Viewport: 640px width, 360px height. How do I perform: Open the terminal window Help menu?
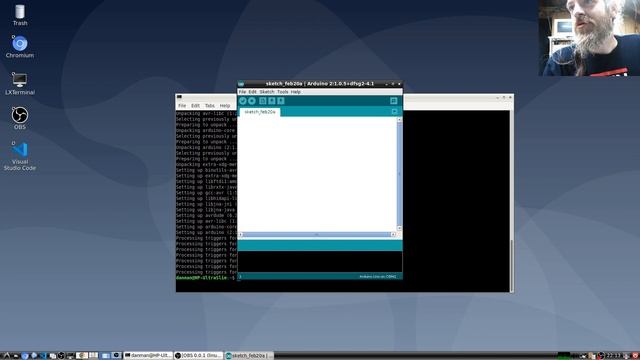coord(225,105)
